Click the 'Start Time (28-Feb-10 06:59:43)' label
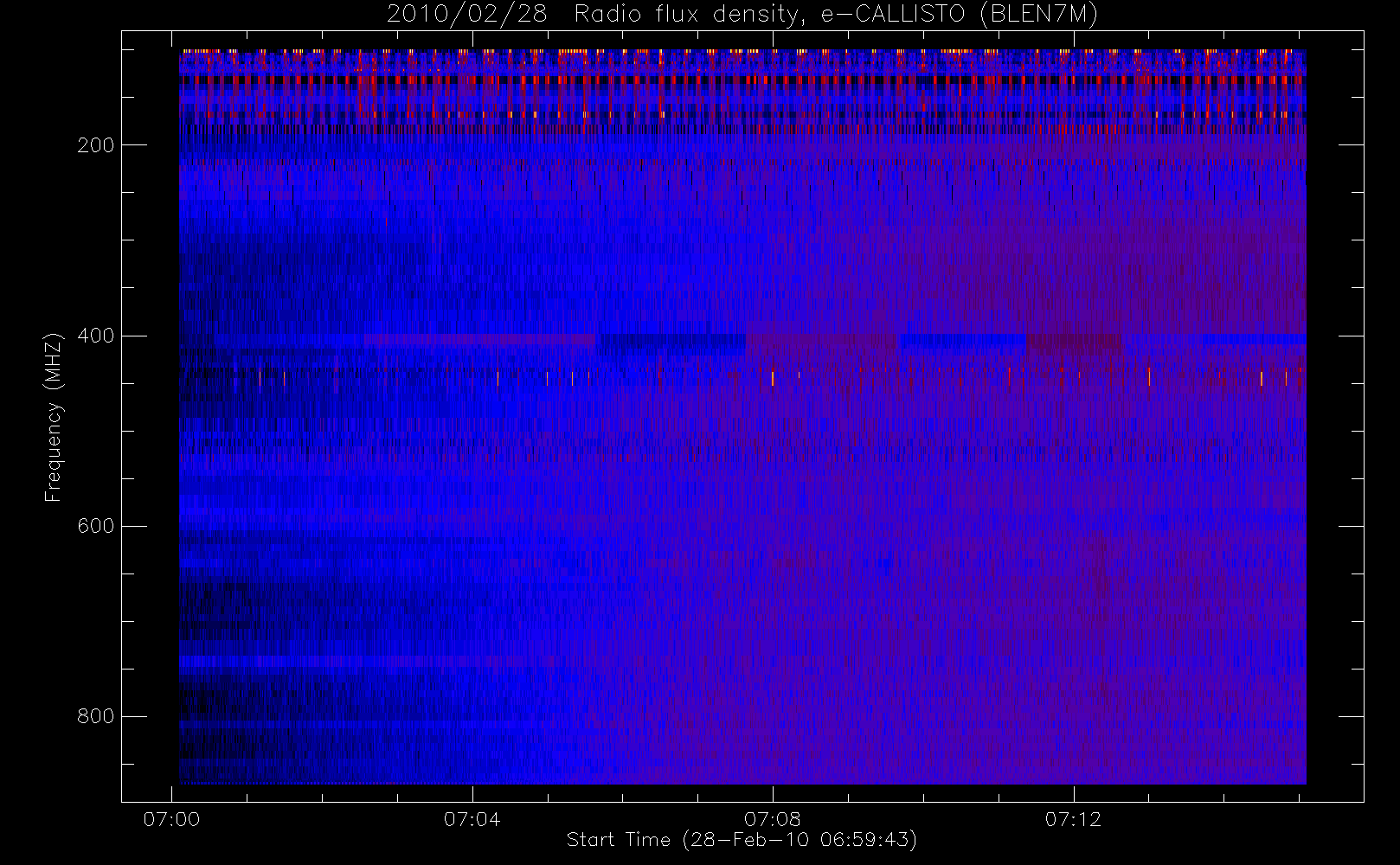The image size is (1400, 865). pos(742,840)
